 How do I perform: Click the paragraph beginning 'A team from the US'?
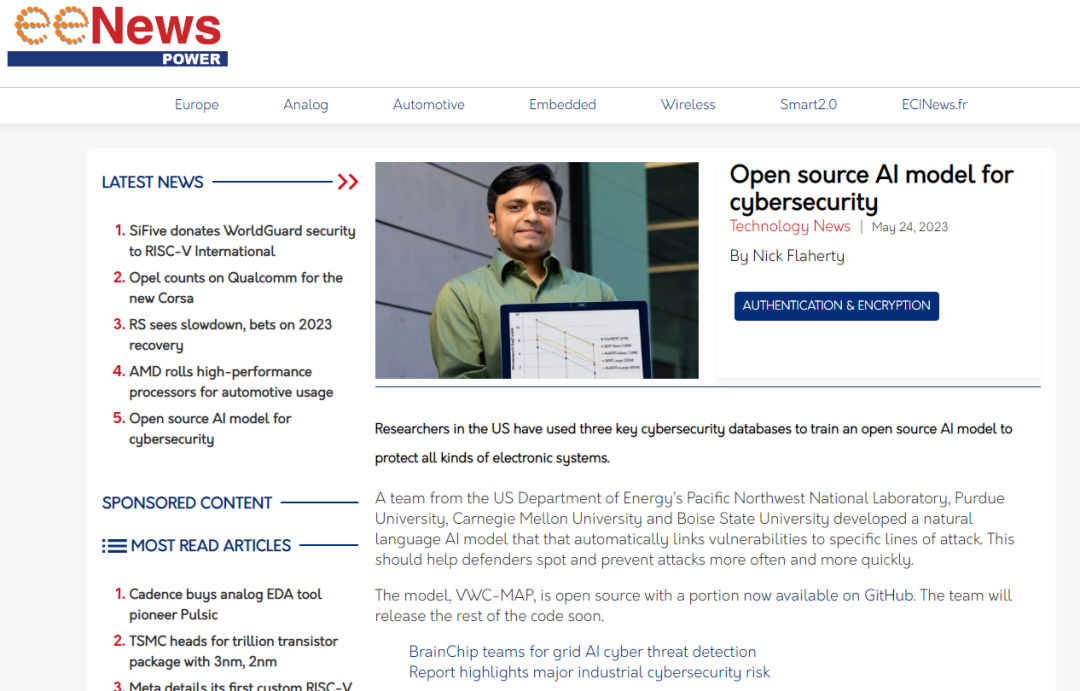[694, 528]
